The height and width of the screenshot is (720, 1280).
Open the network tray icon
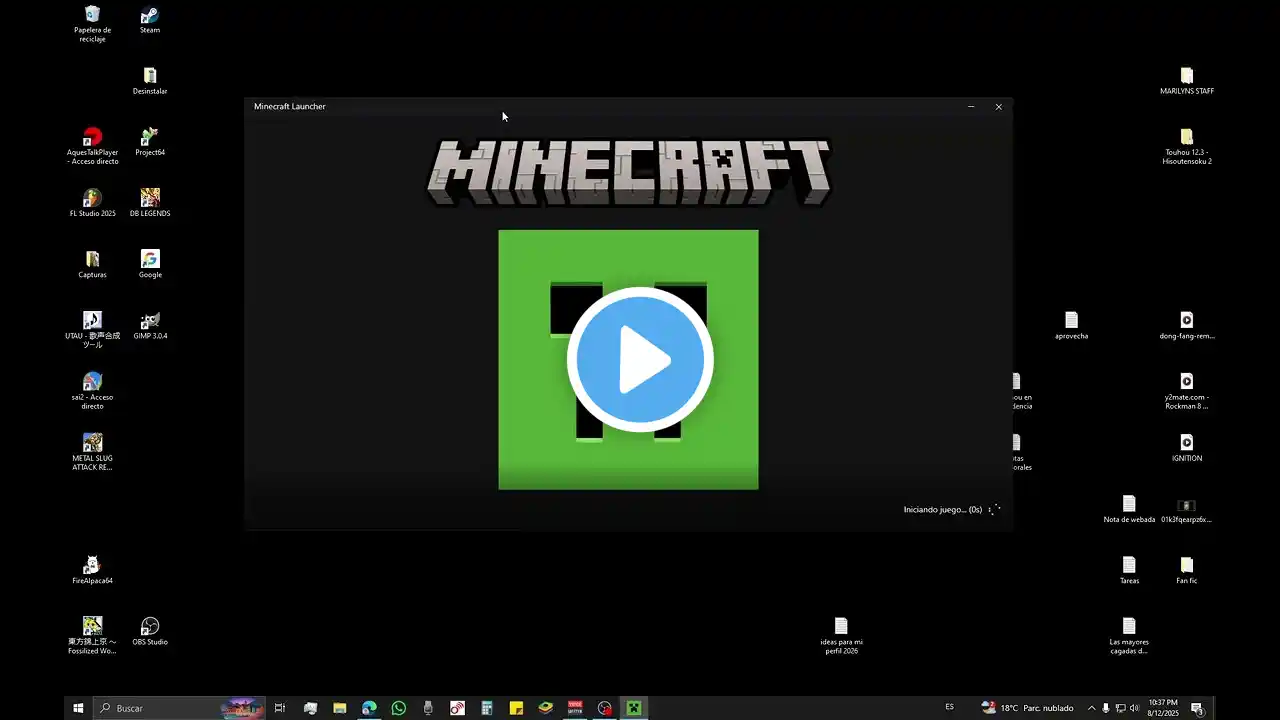pyautogui.click(x=1120, y=708)
